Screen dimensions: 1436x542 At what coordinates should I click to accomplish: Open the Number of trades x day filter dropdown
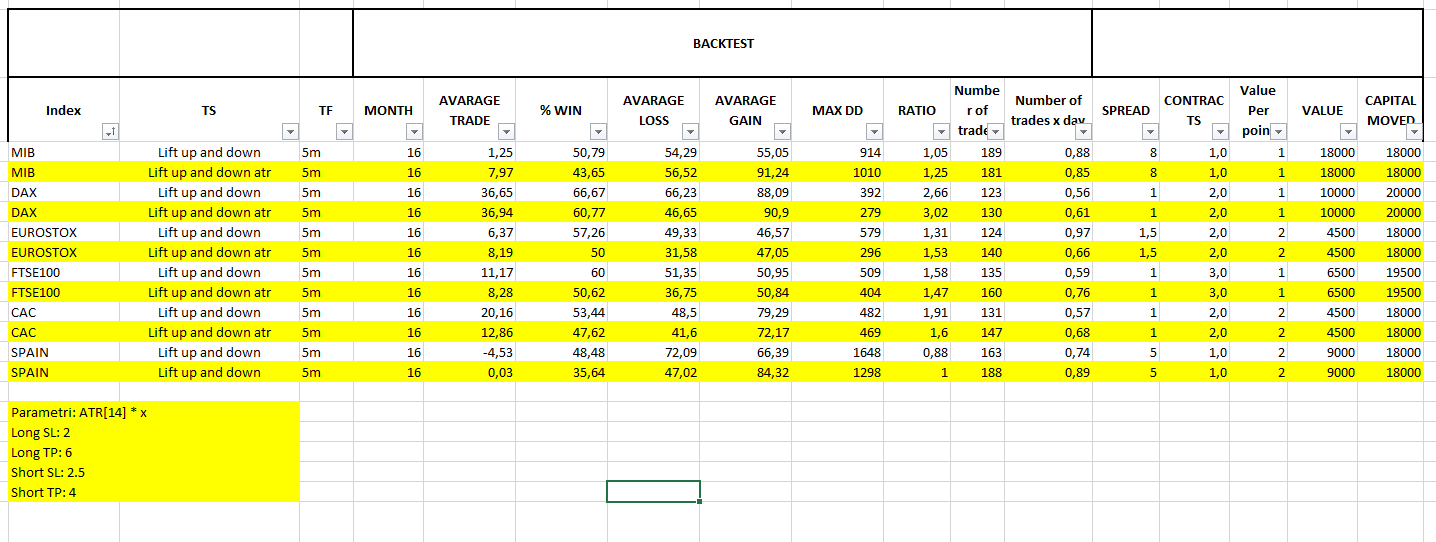(1083, 132)
